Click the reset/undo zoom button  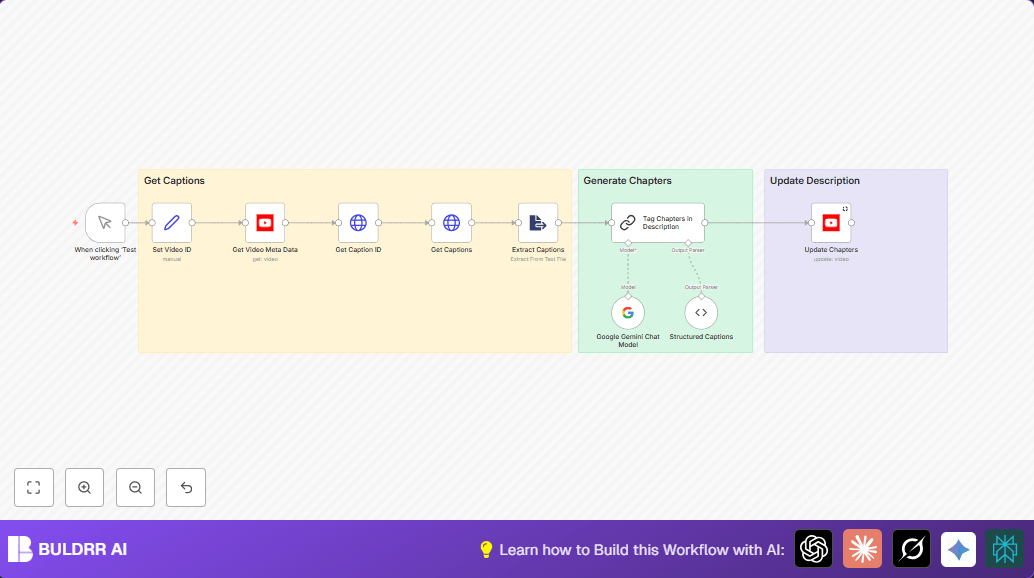[186, 488]
